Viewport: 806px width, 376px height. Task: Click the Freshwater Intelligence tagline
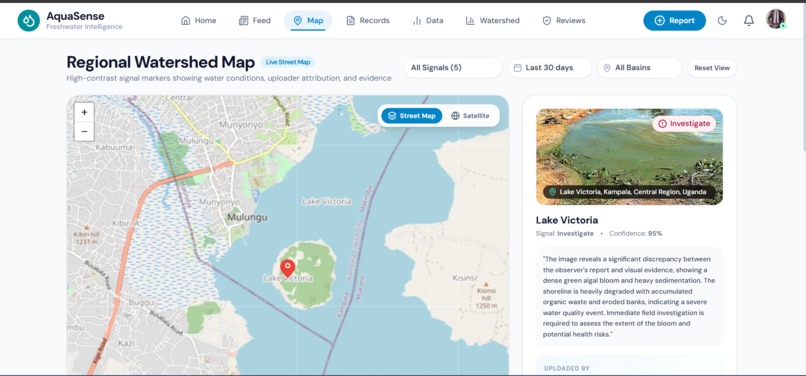[84, 27]
